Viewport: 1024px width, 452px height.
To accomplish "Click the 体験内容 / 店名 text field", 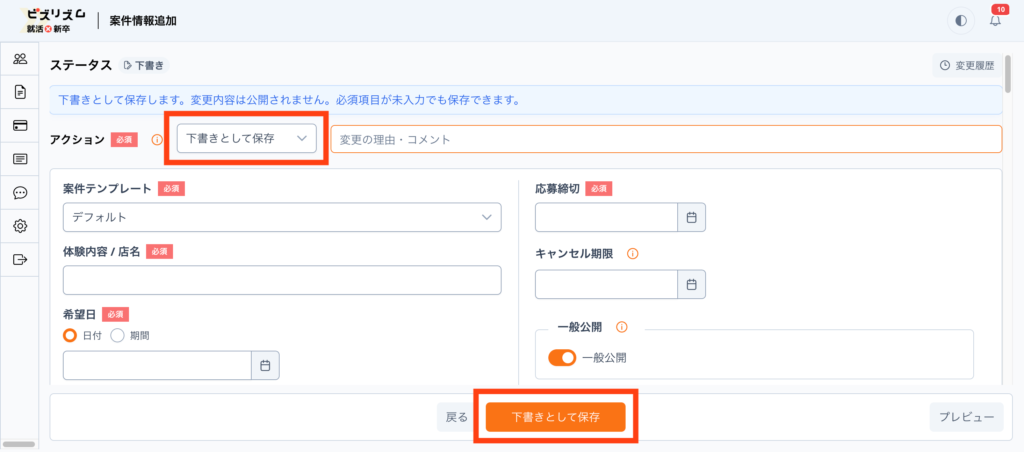I will tap(281, 281).
